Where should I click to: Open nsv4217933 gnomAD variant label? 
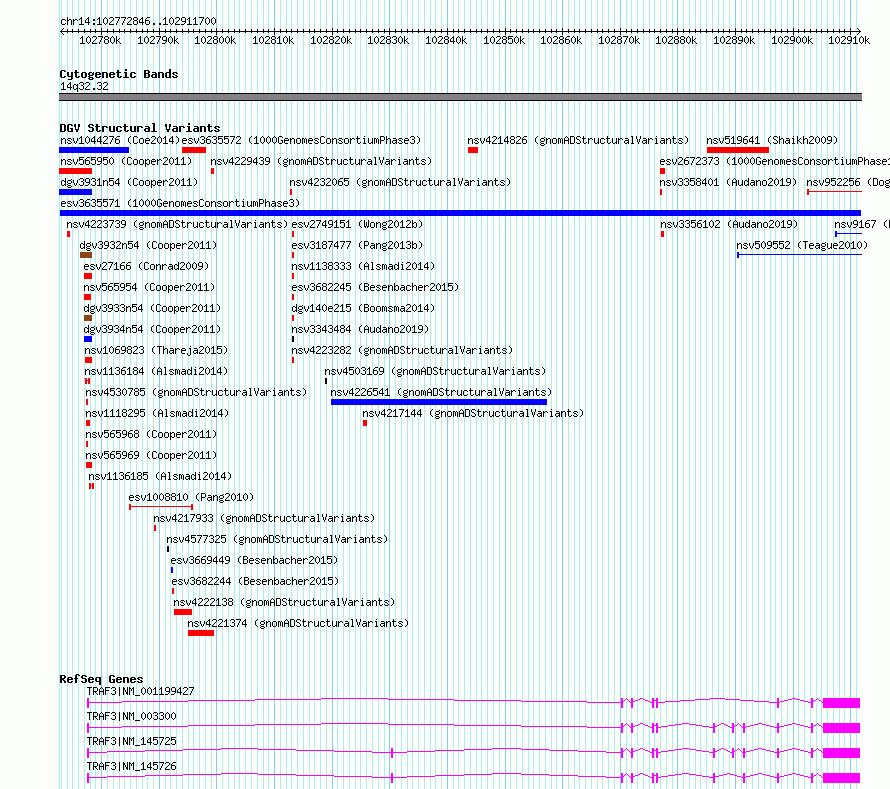264,518
